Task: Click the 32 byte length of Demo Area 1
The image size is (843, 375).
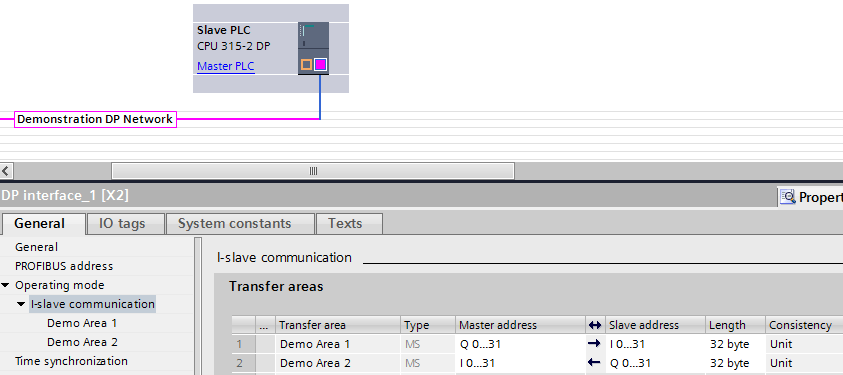Action: click(735, 344)
